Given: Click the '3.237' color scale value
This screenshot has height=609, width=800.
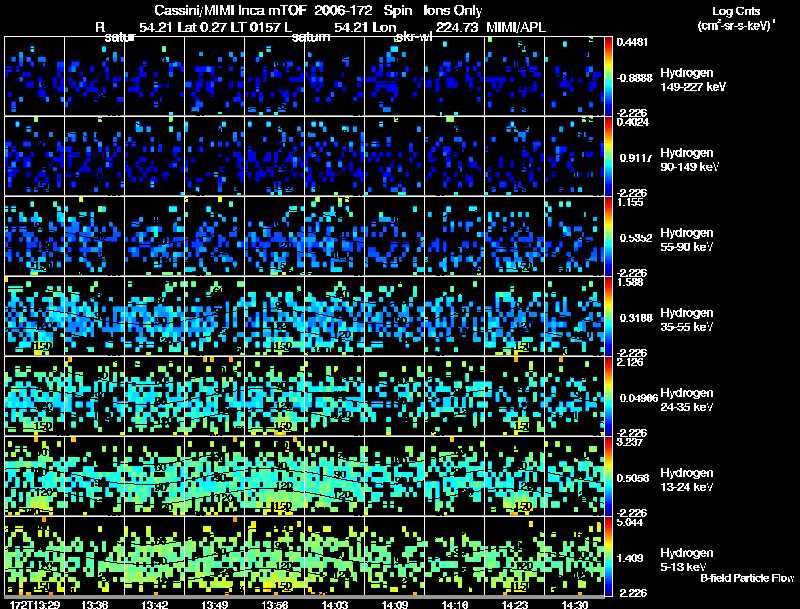Looking at the screenshot, I should tap(630, 442).
